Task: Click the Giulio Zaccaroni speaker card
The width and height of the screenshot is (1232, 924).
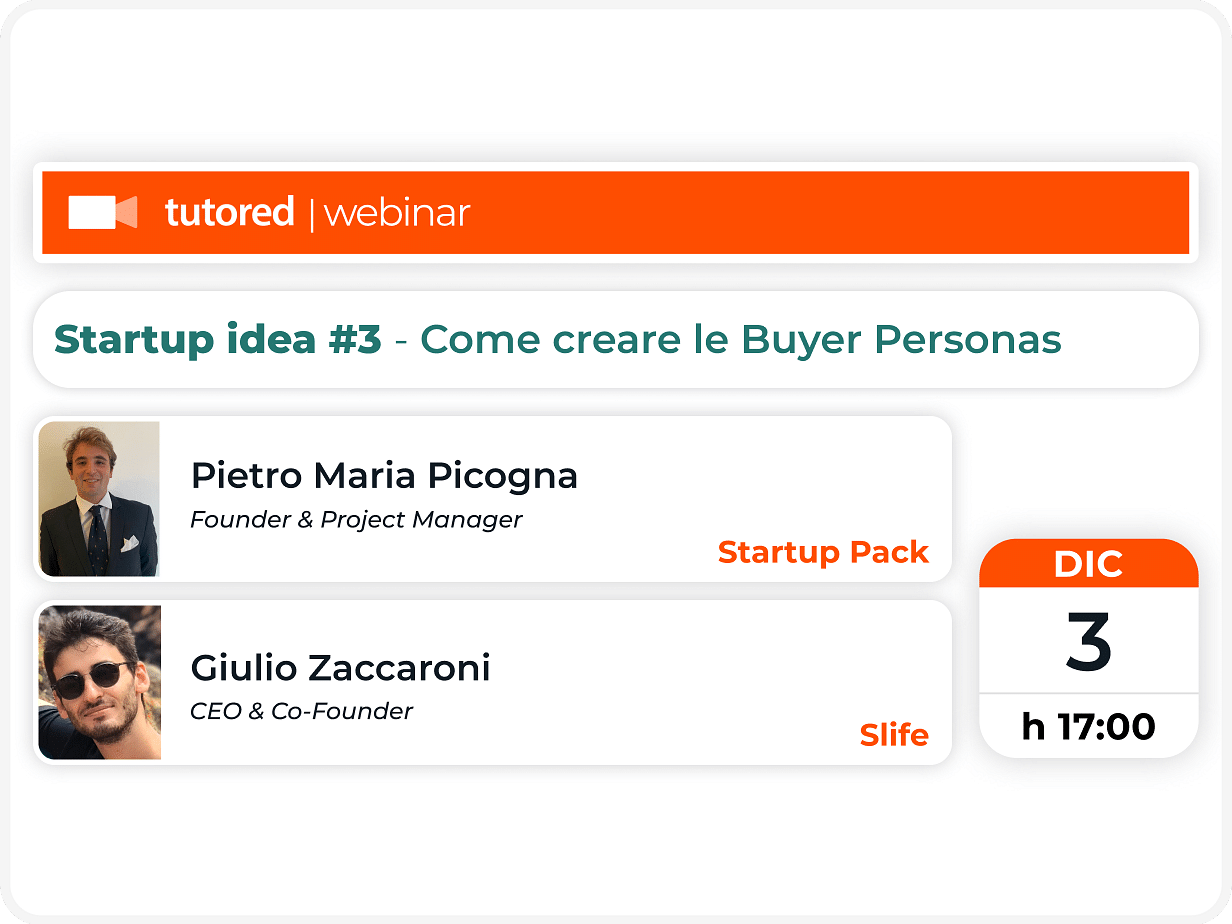Action: tap(493, 682)
